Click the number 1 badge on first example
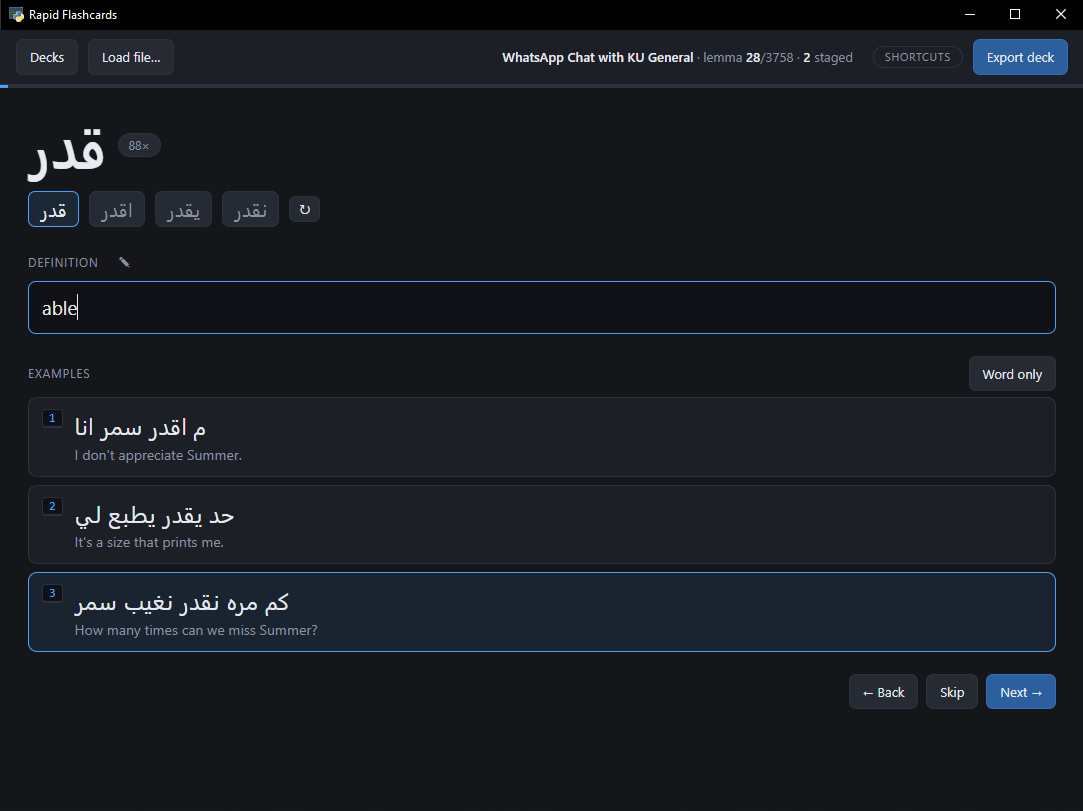 pos(52,418)
